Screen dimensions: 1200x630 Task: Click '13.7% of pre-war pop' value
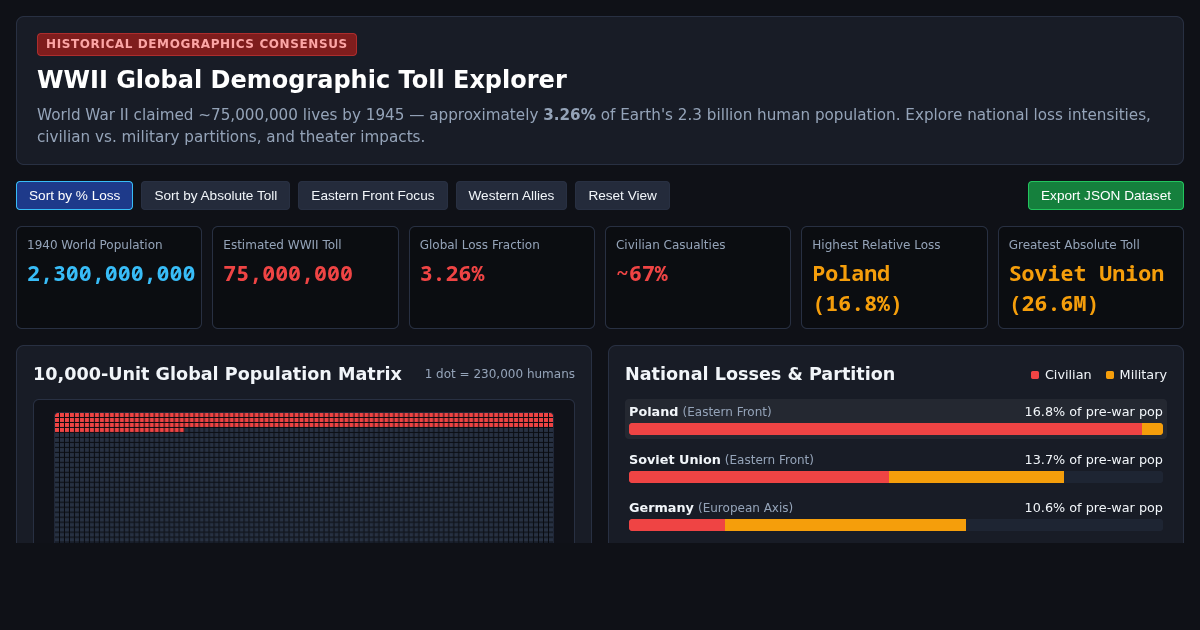[x=1093, y=460]
